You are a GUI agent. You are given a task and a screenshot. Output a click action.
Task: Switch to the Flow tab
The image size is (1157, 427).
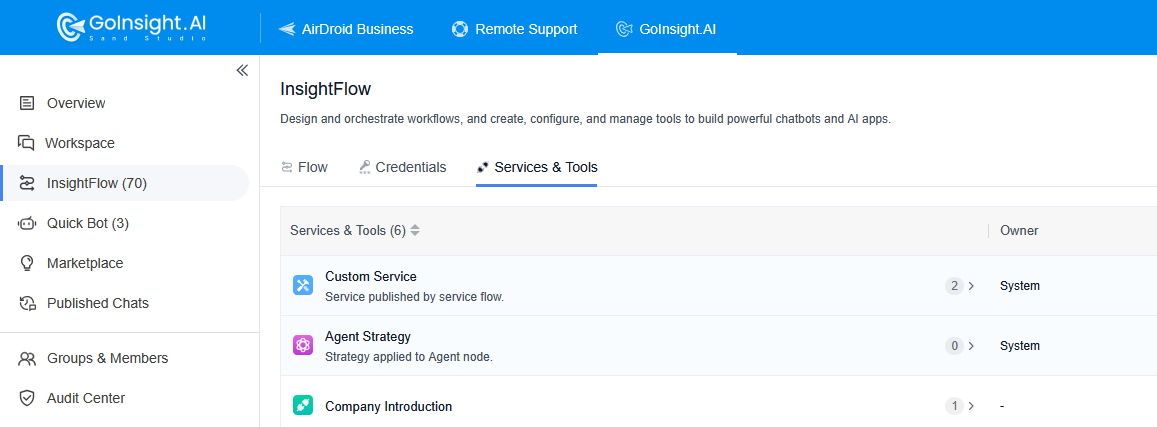(305, 167)
